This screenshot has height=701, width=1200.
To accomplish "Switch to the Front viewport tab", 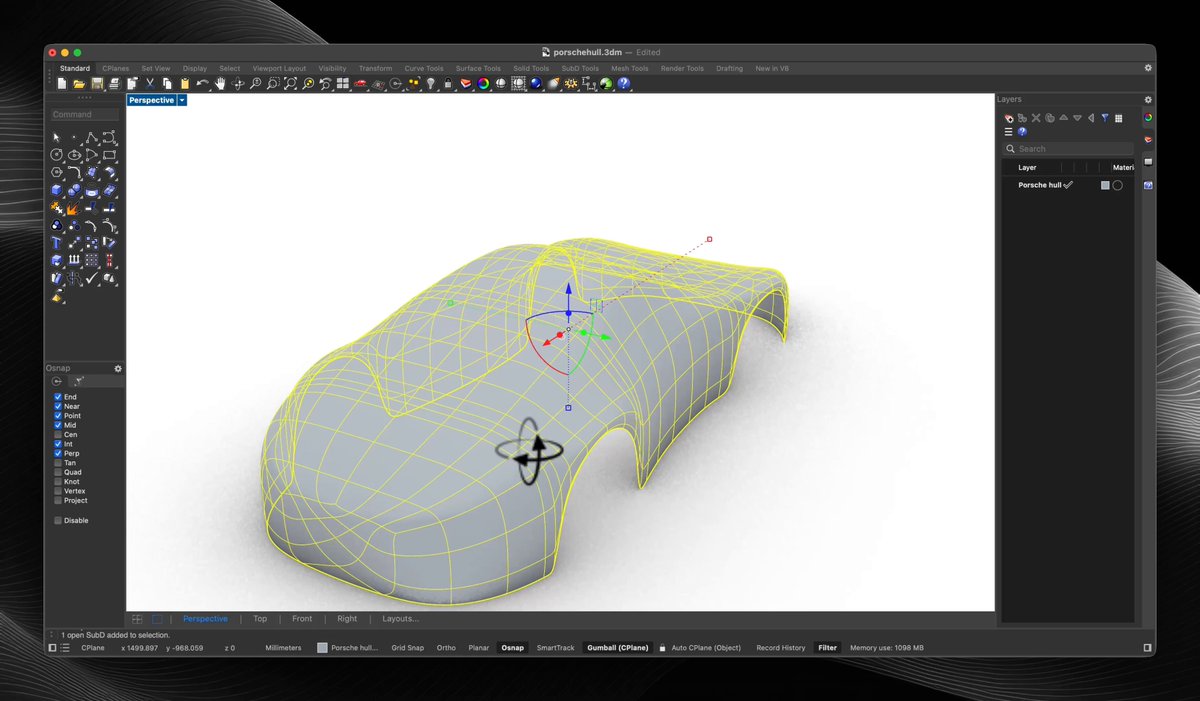I will click(x=302, y=619).
